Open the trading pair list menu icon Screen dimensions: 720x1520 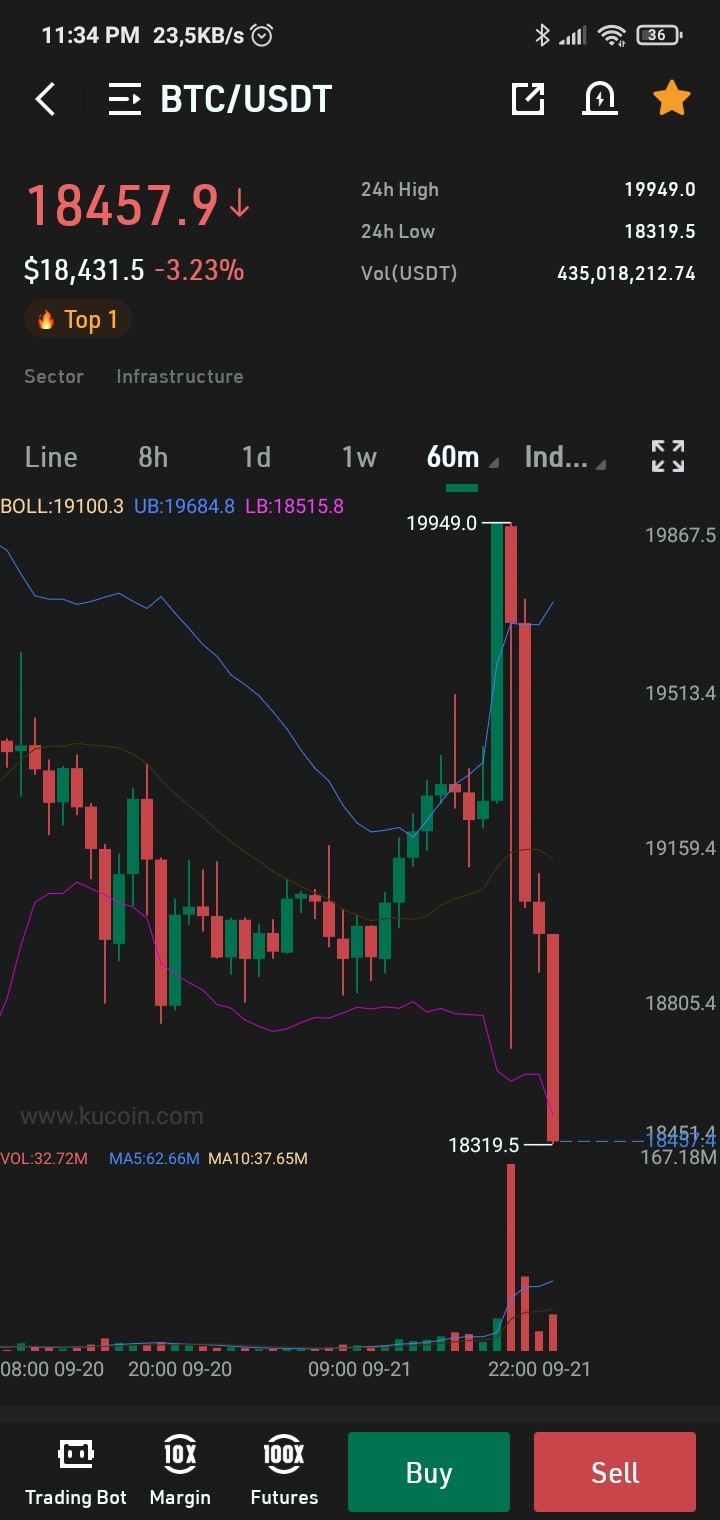click(125, 99)
